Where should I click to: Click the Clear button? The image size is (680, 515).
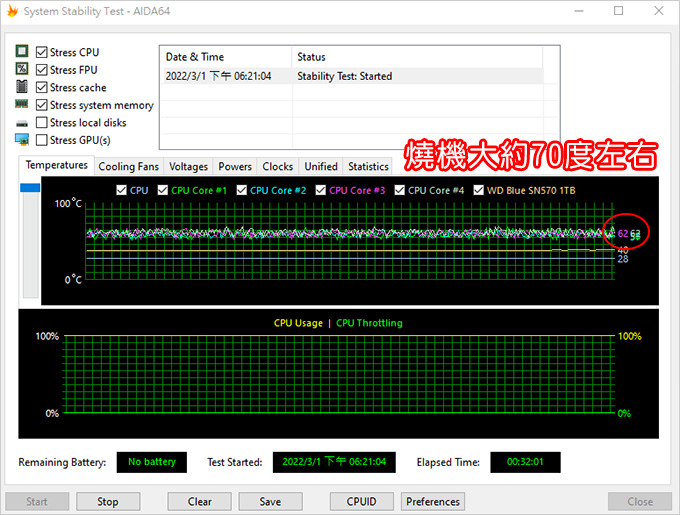[x=199, y=502]
